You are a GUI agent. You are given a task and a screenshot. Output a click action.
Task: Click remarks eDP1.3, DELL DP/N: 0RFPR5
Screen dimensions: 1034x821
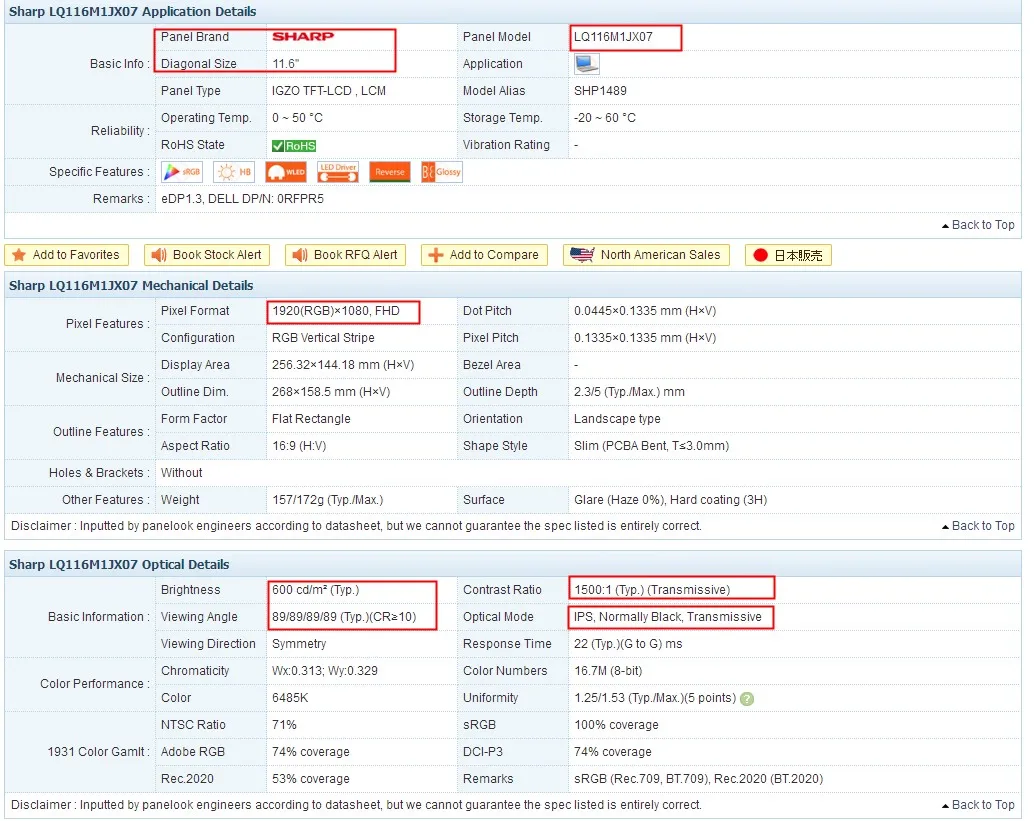point(242,199)
